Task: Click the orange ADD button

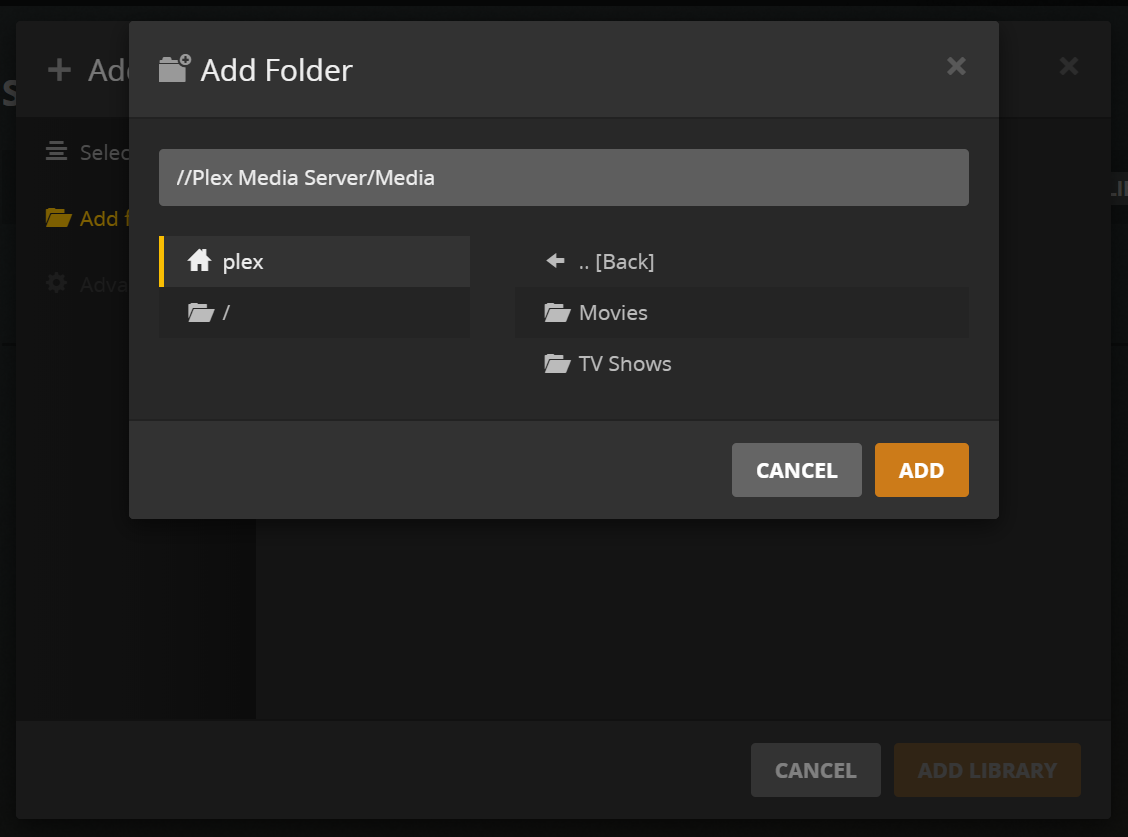Action: pyautogui.click(x=922, y=470)
